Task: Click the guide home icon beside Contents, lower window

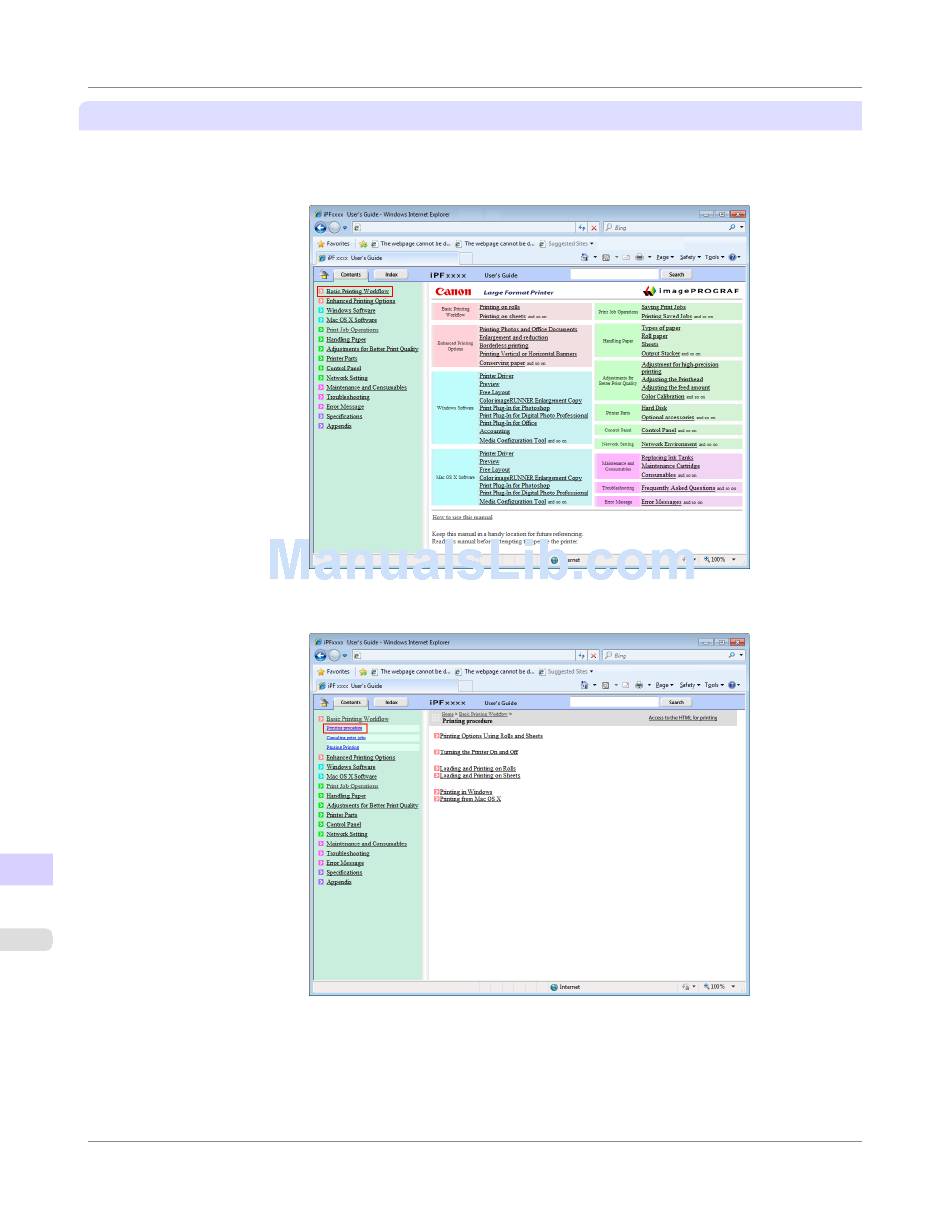Action: [324, 702]
